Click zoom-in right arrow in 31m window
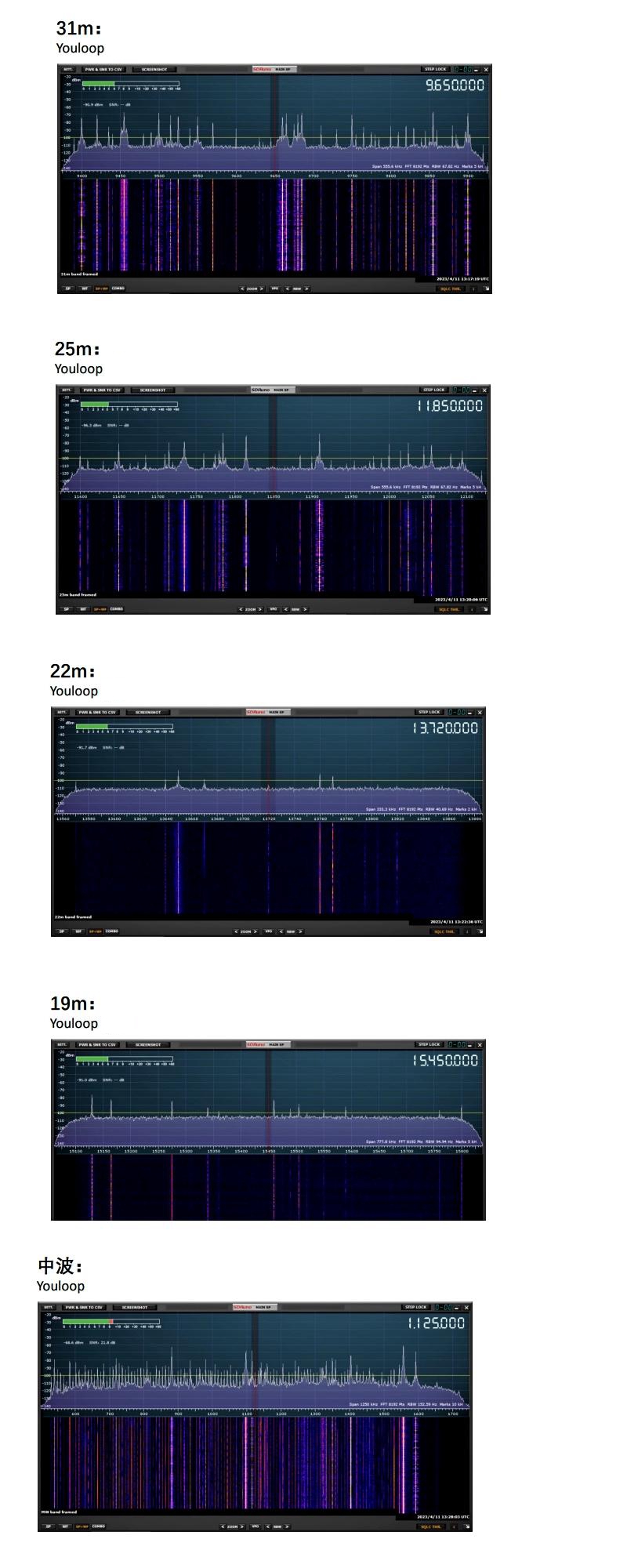The height and width of the screenshot is (1568, 627). (262, 289)
